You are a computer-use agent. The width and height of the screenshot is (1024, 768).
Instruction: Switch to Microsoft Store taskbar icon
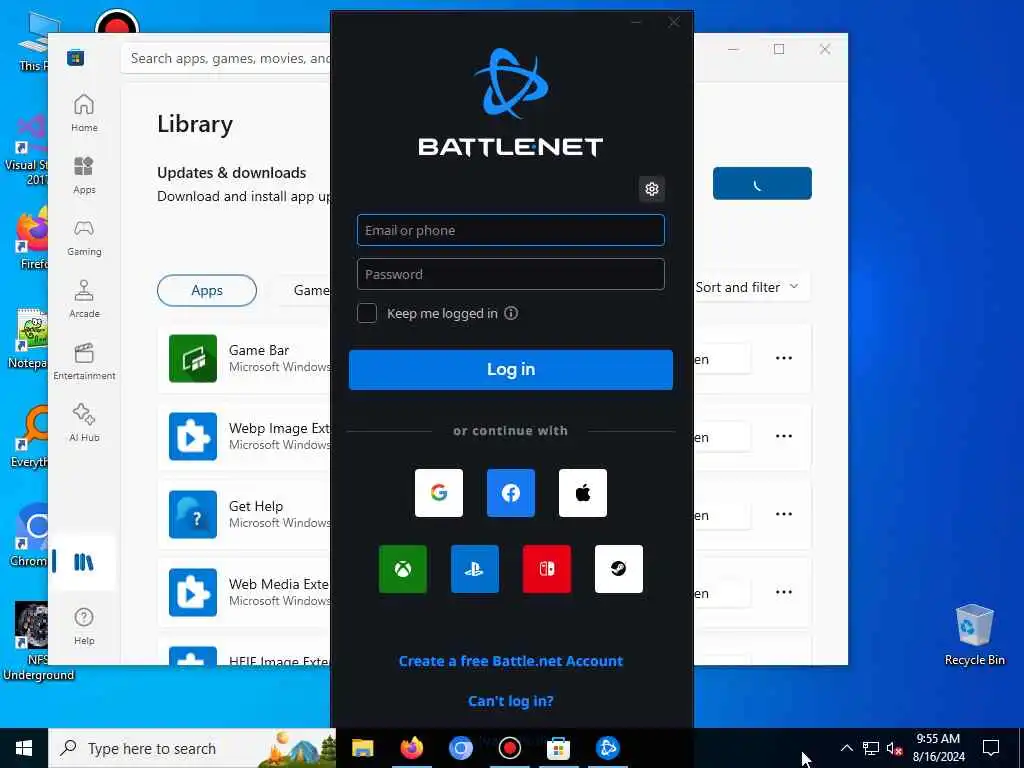point(558,748)
